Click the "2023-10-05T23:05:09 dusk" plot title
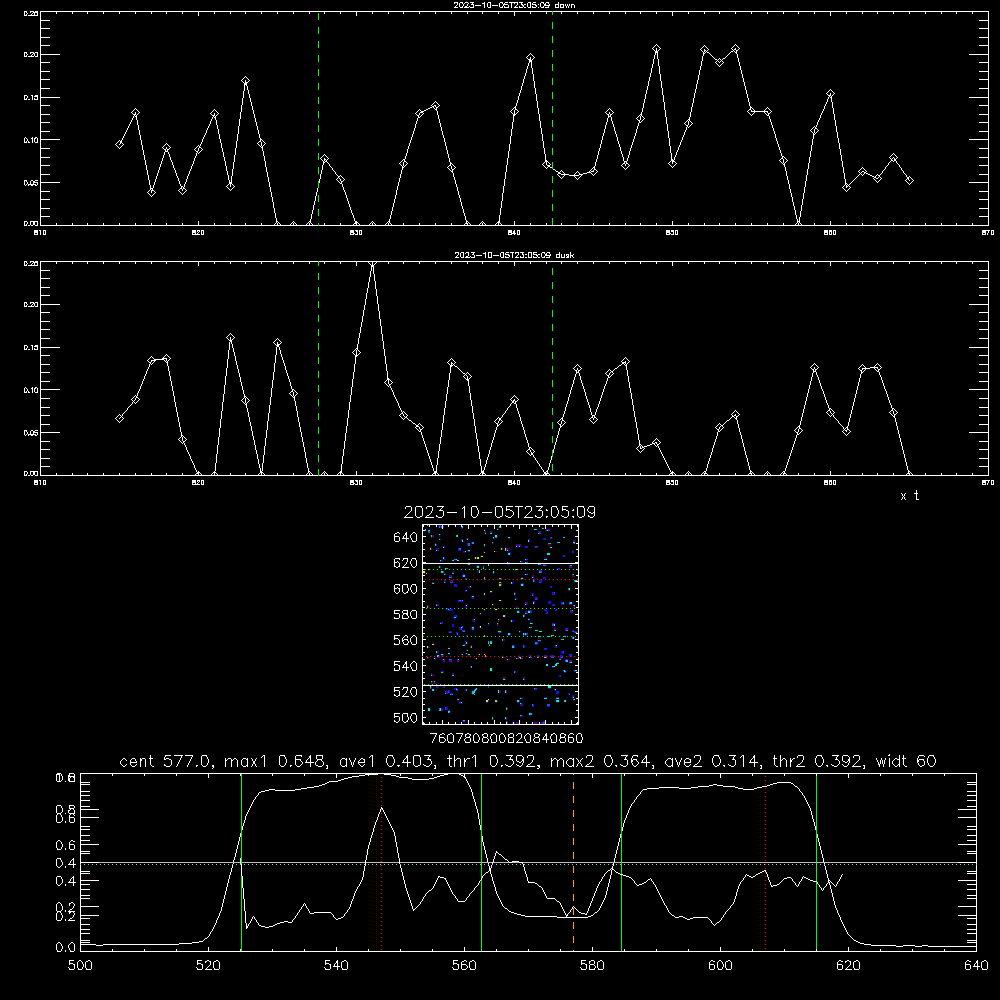This screenshot has width=1000, height=1000. coord(514,255)
